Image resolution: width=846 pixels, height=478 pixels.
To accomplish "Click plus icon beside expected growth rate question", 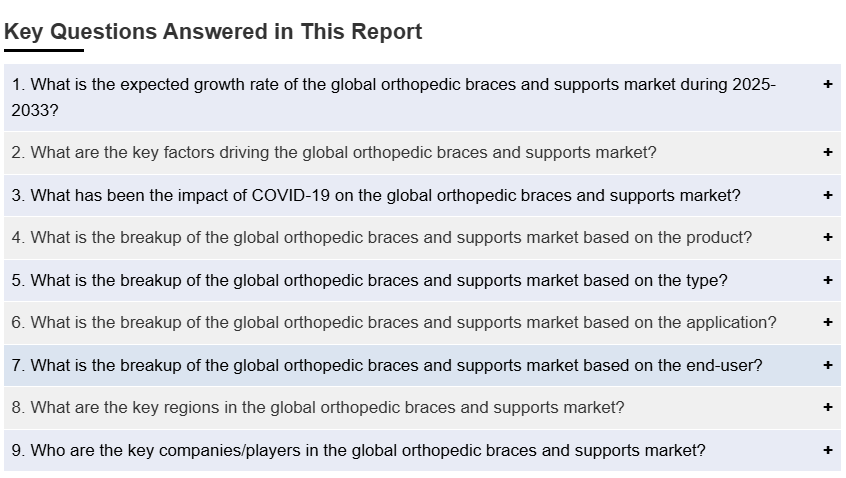I will click(x=828, y=85).
